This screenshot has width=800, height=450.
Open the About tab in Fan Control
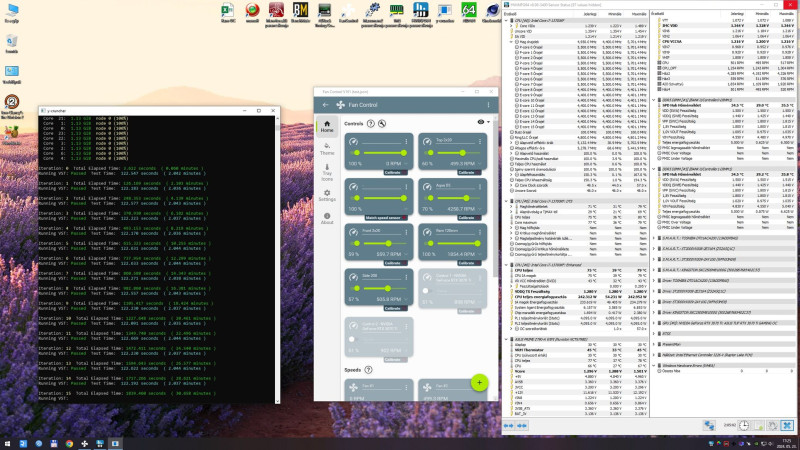[327, 218]
